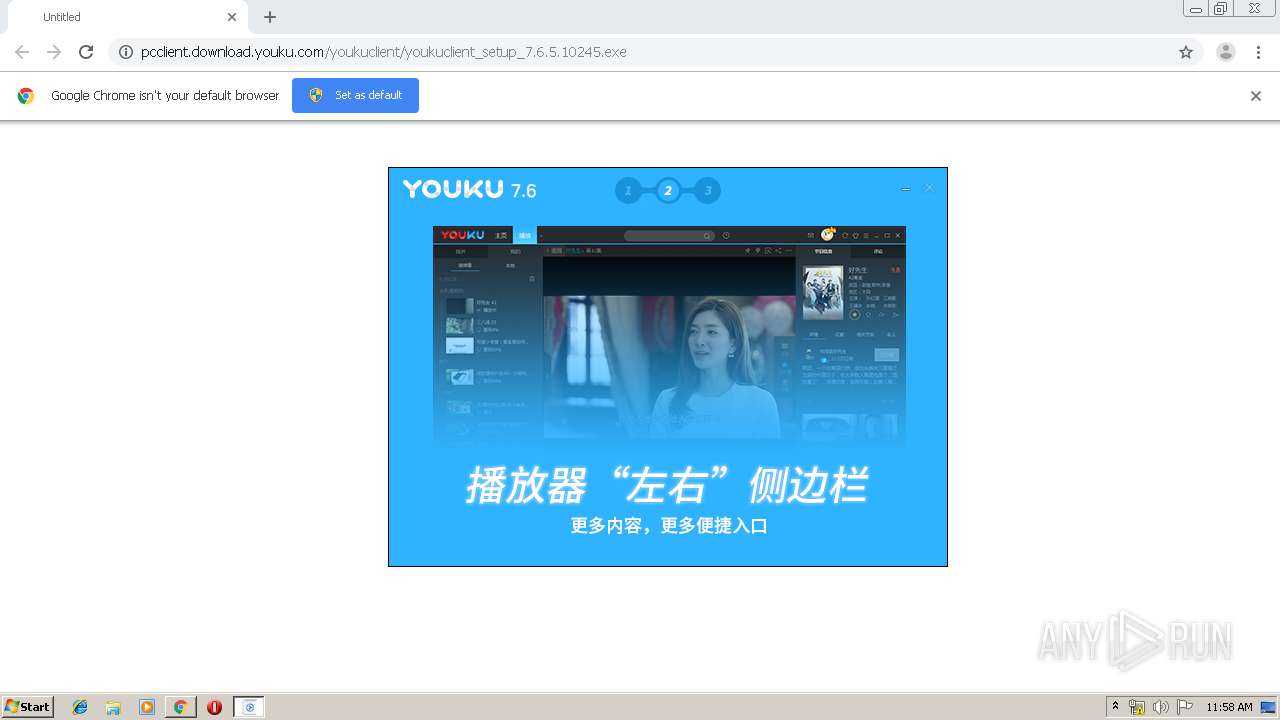This screenshot has height=720, width=1280.
Task: Launch Internet Explorer from taskbar
Action: [x=80, y=707]
